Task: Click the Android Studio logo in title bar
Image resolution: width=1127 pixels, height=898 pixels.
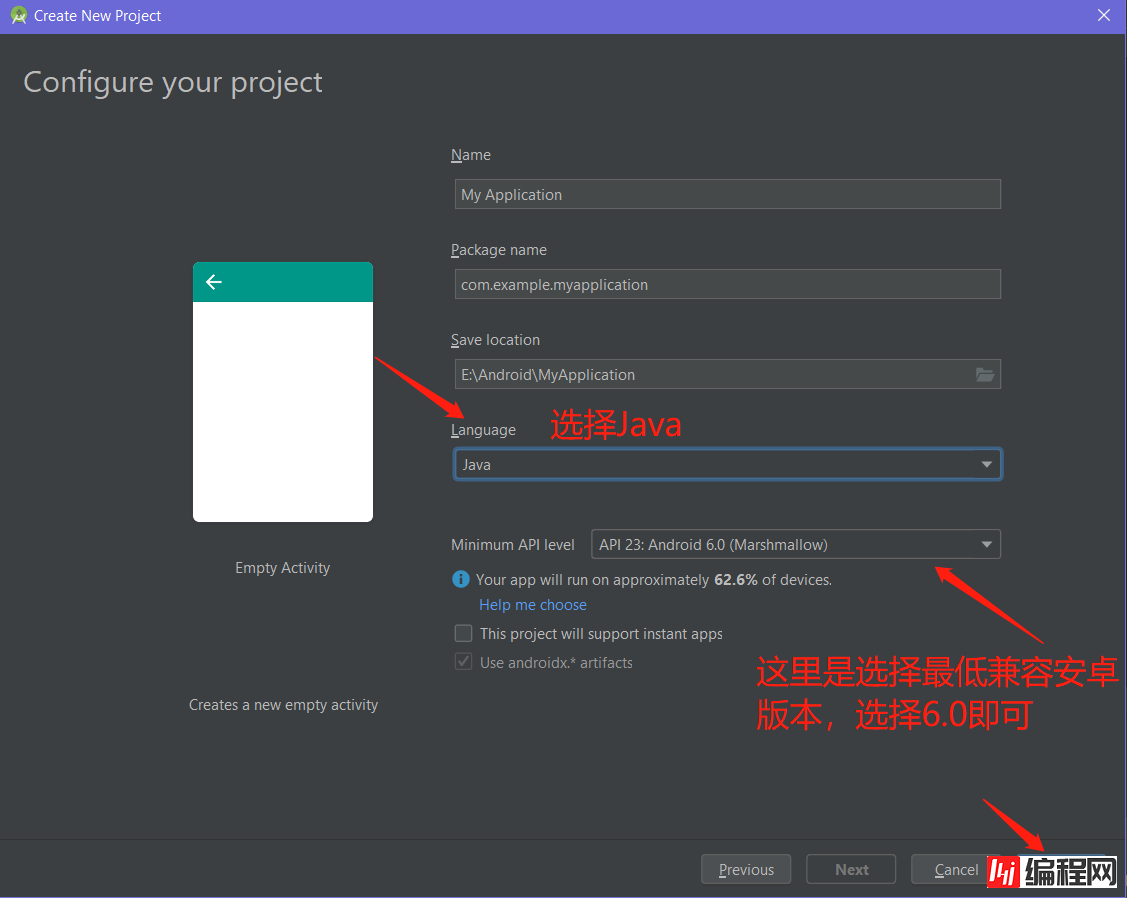Action: pyautogui.click(x=17, y=16)
